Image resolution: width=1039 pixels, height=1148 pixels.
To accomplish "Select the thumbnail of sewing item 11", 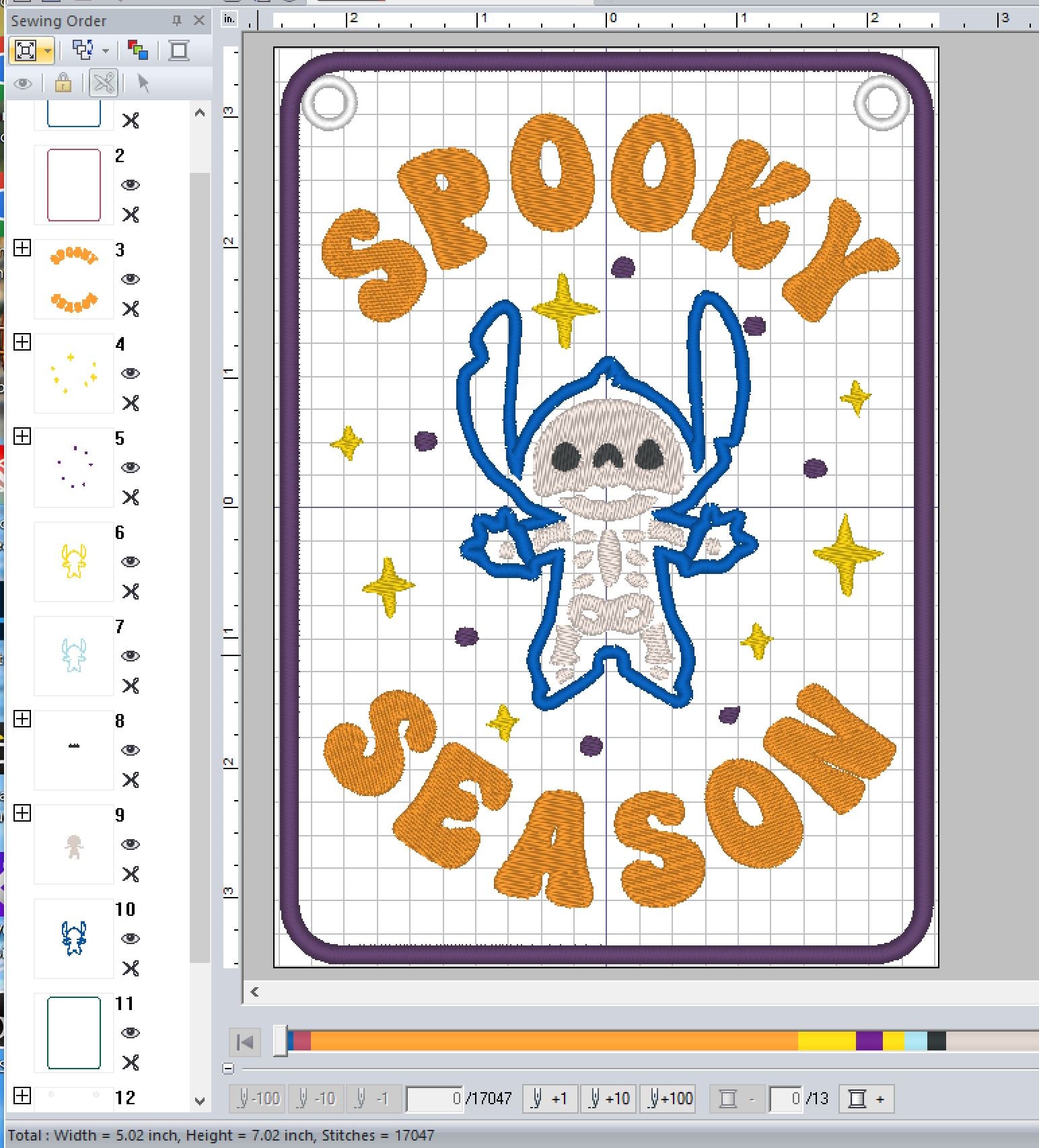I will [x=74, y=1033].
